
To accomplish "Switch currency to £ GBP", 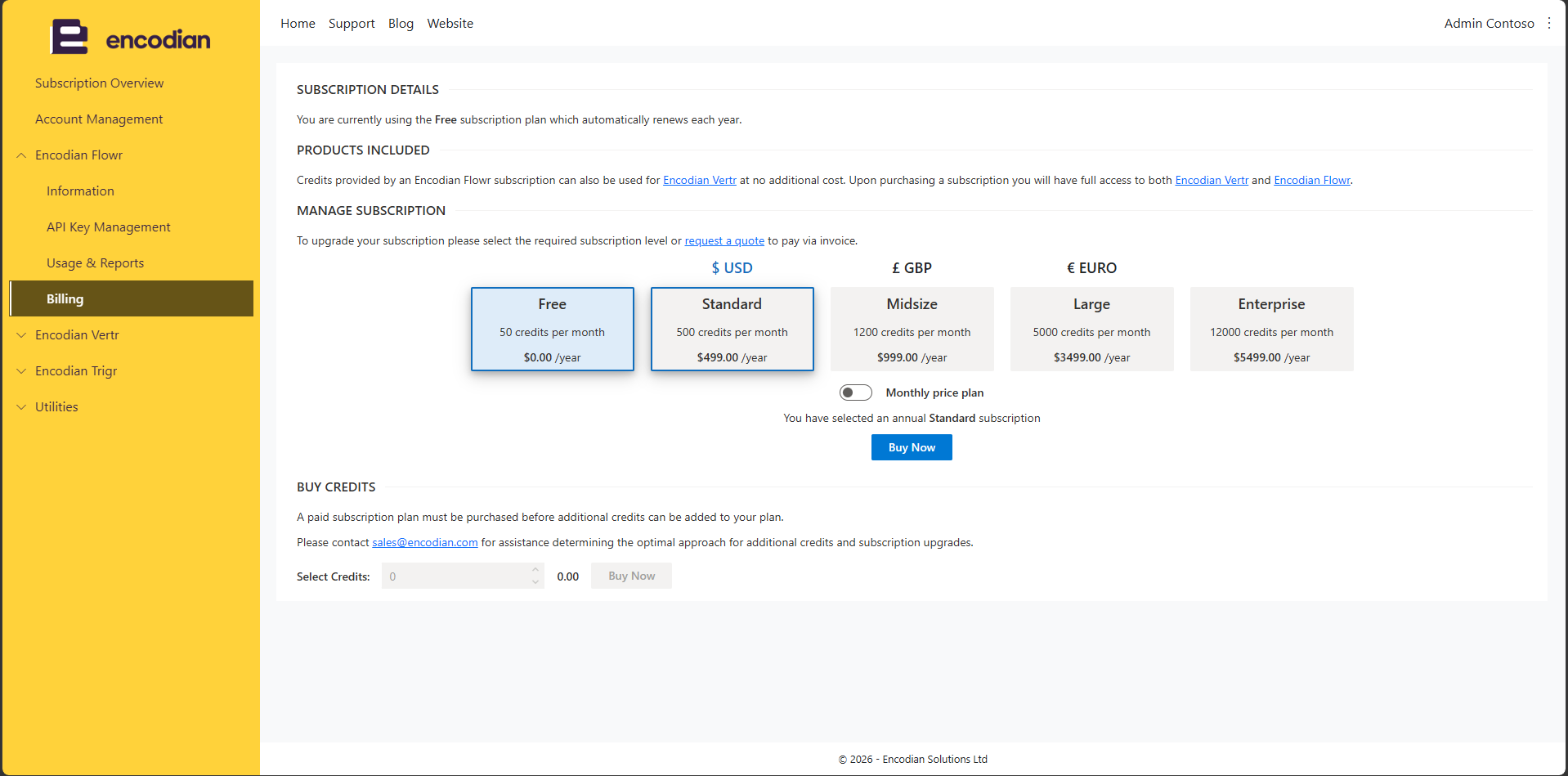I will pyautogui.click(x=912, y=268).
